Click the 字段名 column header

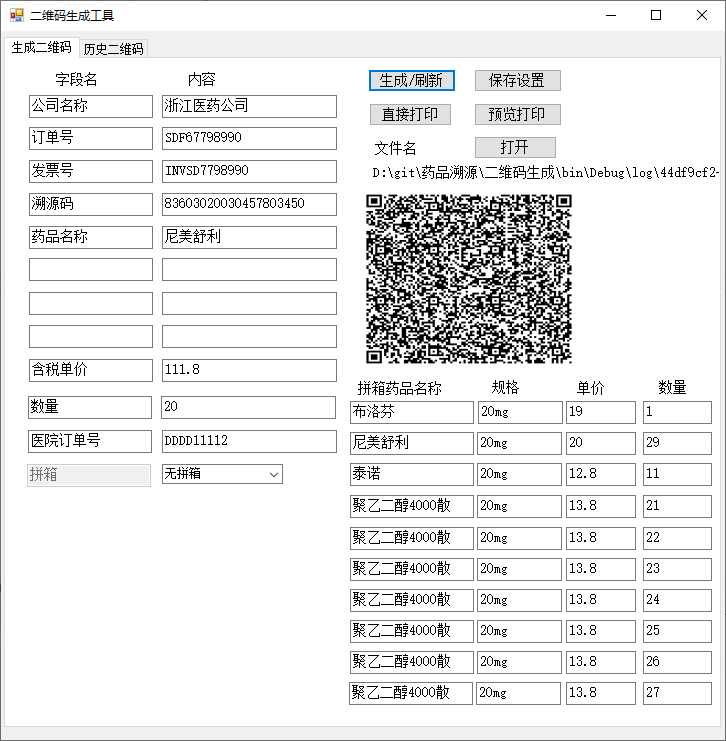[76, 79]
